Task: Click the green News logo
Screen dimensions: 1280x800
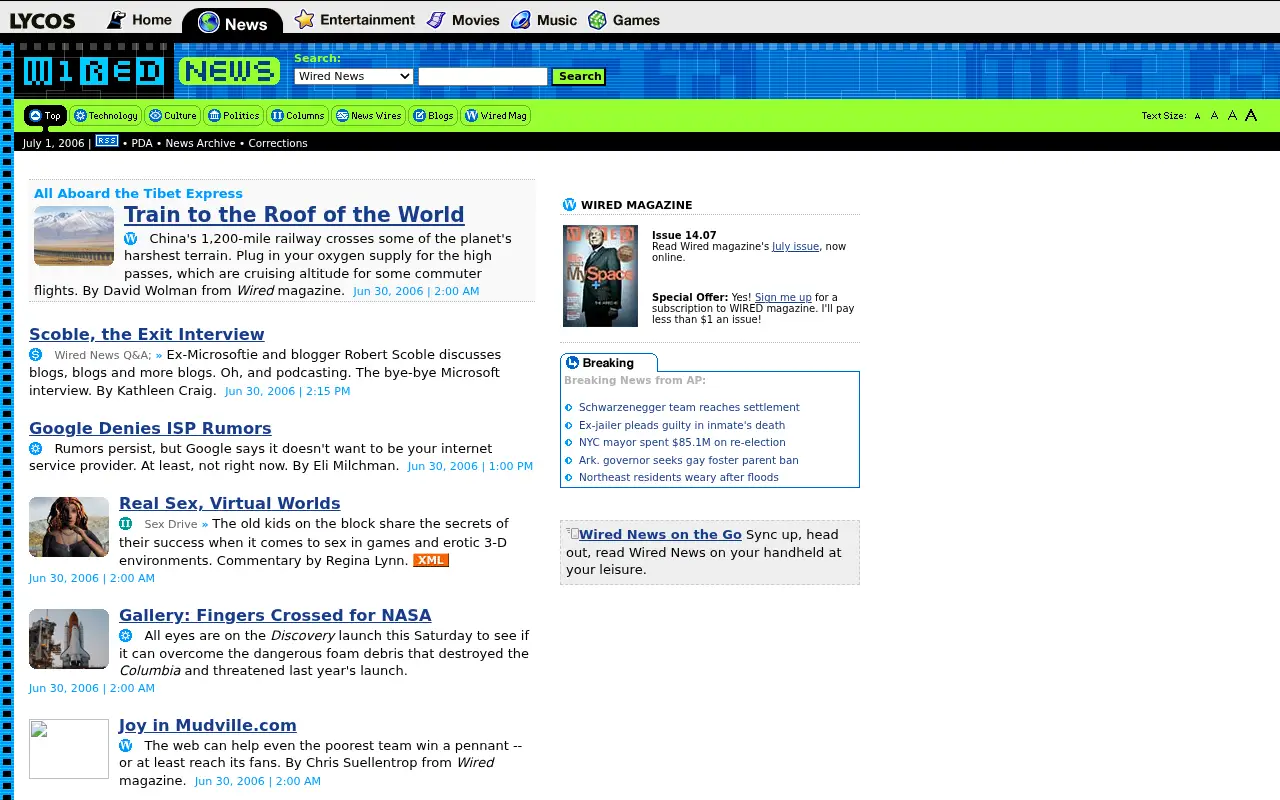Action: click(x=229, y=71)
